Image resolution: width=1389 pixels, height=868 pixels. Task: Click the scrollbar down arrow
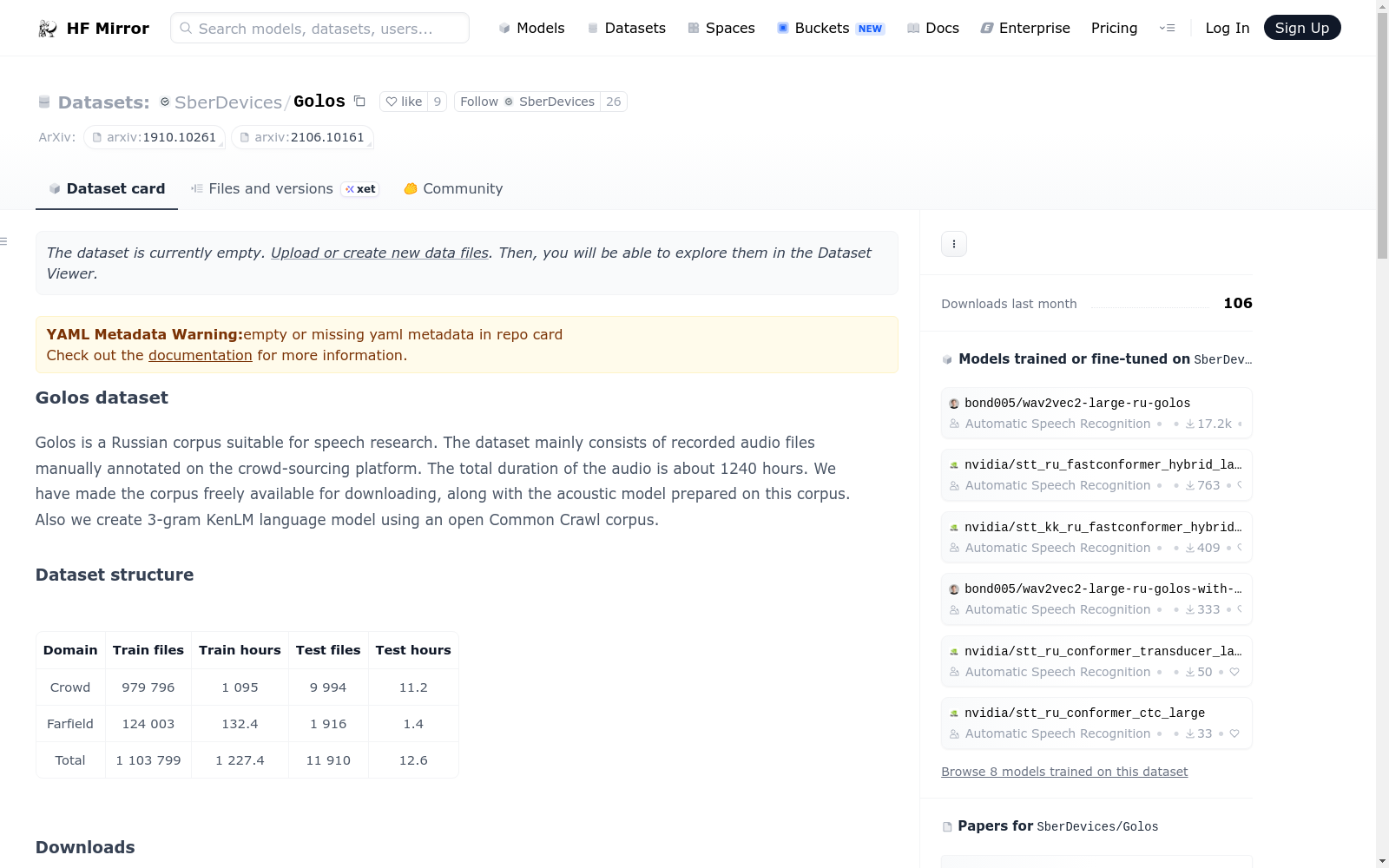click(1382, 861)
